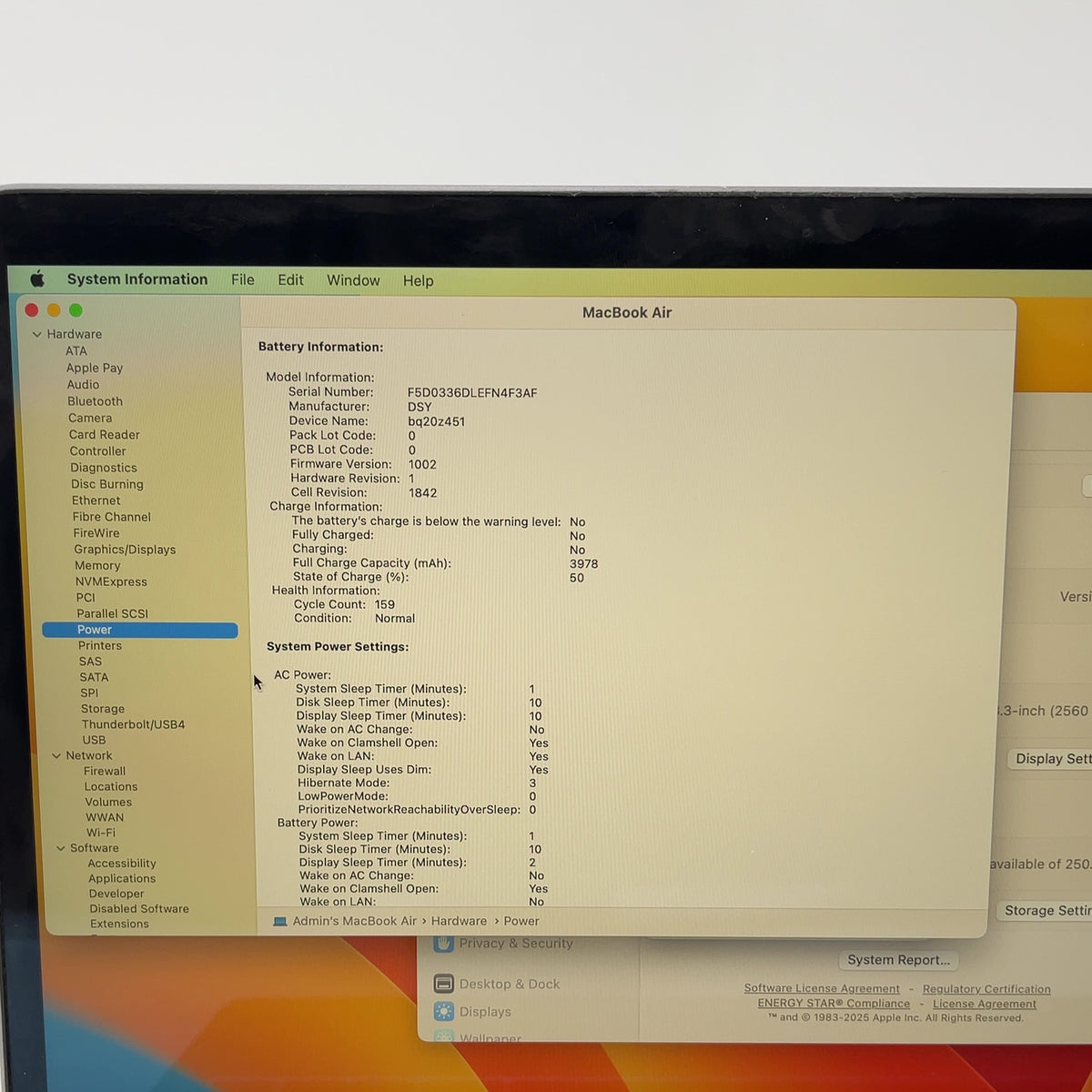
Task: Open the Edit menu
Action: click(x=290, y=280)
